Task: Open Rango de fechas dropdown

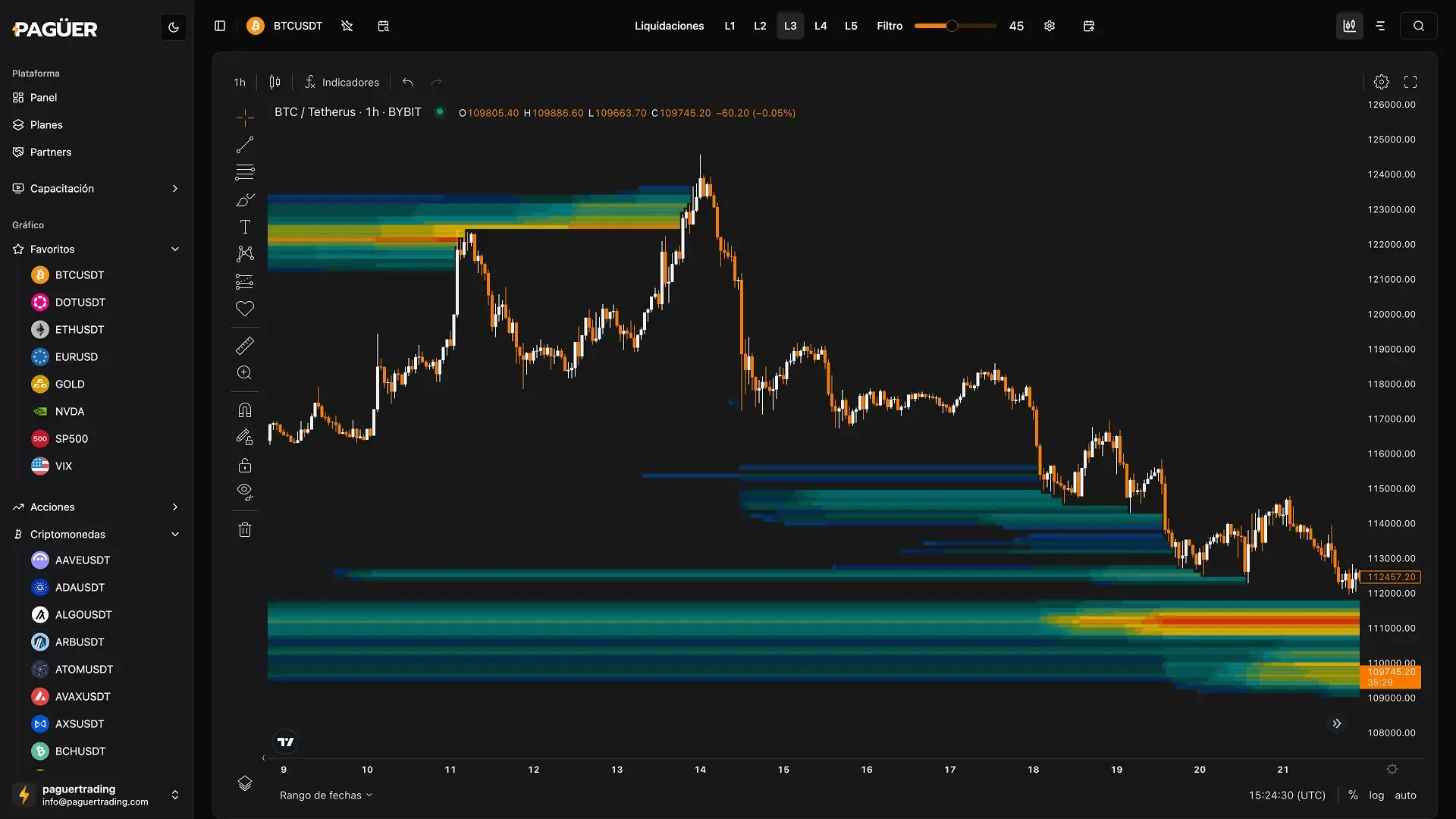Action: (x=326, y=795)
